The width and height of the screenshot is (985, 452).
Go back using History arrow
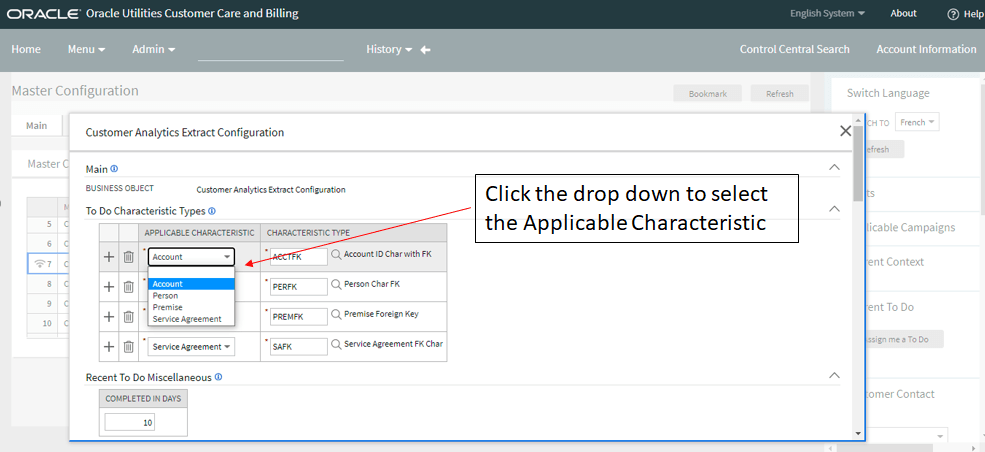pyautogui.click(x=425, y=50)
